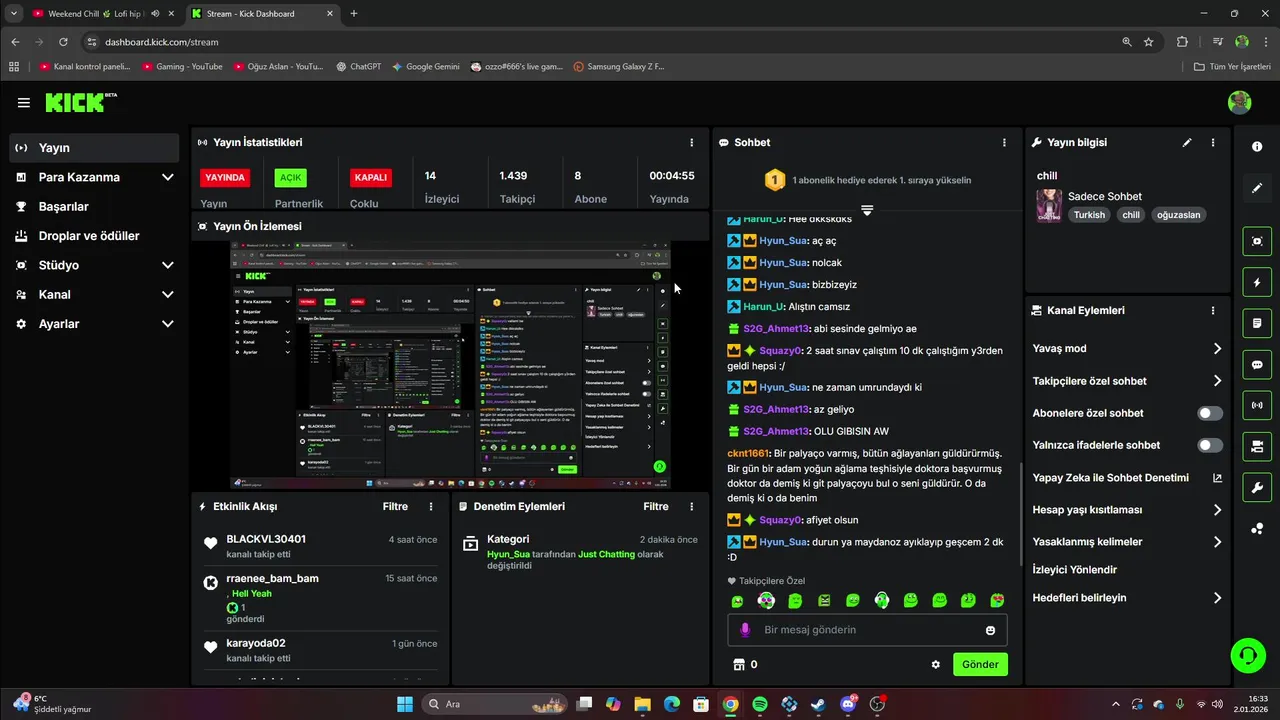
Task: Click the KICK logo
Action: (80, 102)
